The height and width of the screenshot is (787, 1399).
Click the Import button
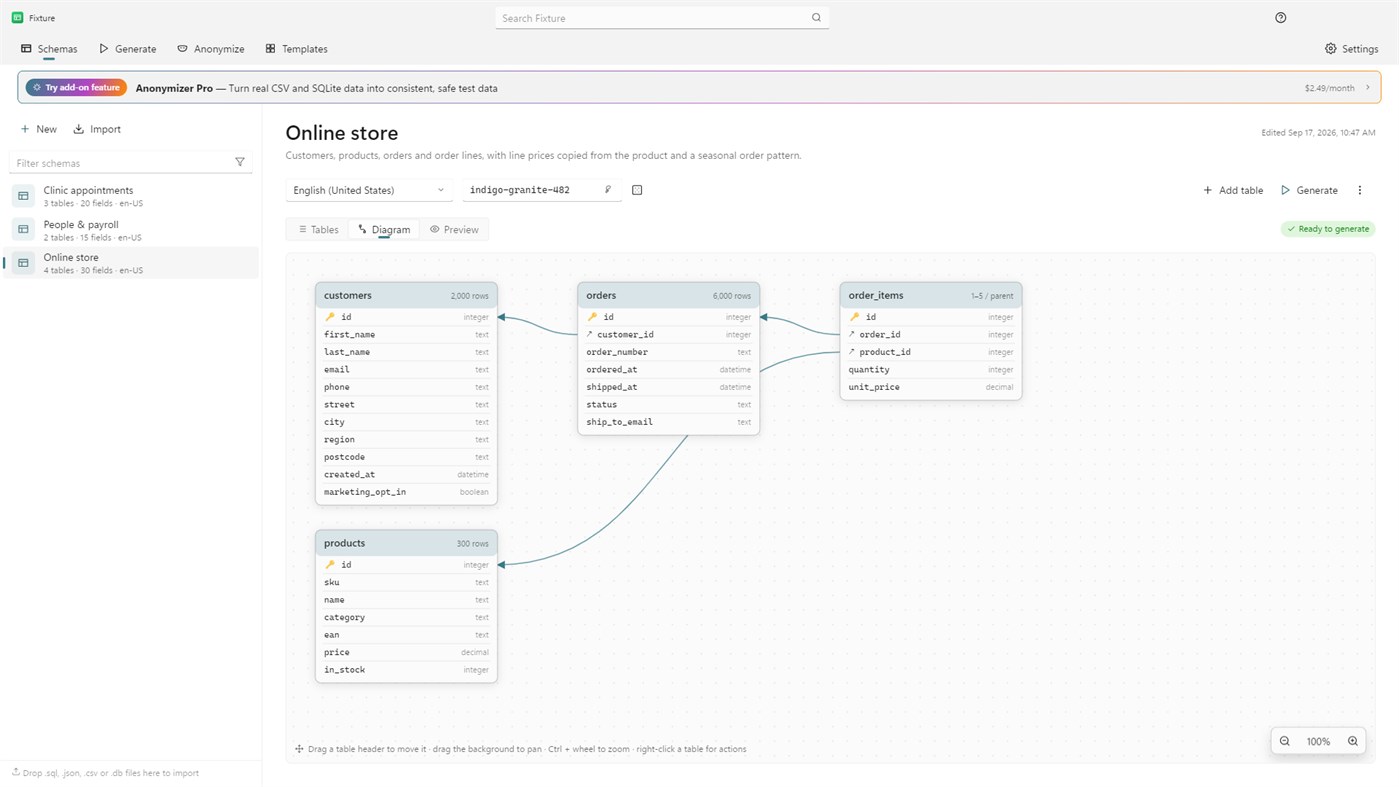(x=97, y=129)
